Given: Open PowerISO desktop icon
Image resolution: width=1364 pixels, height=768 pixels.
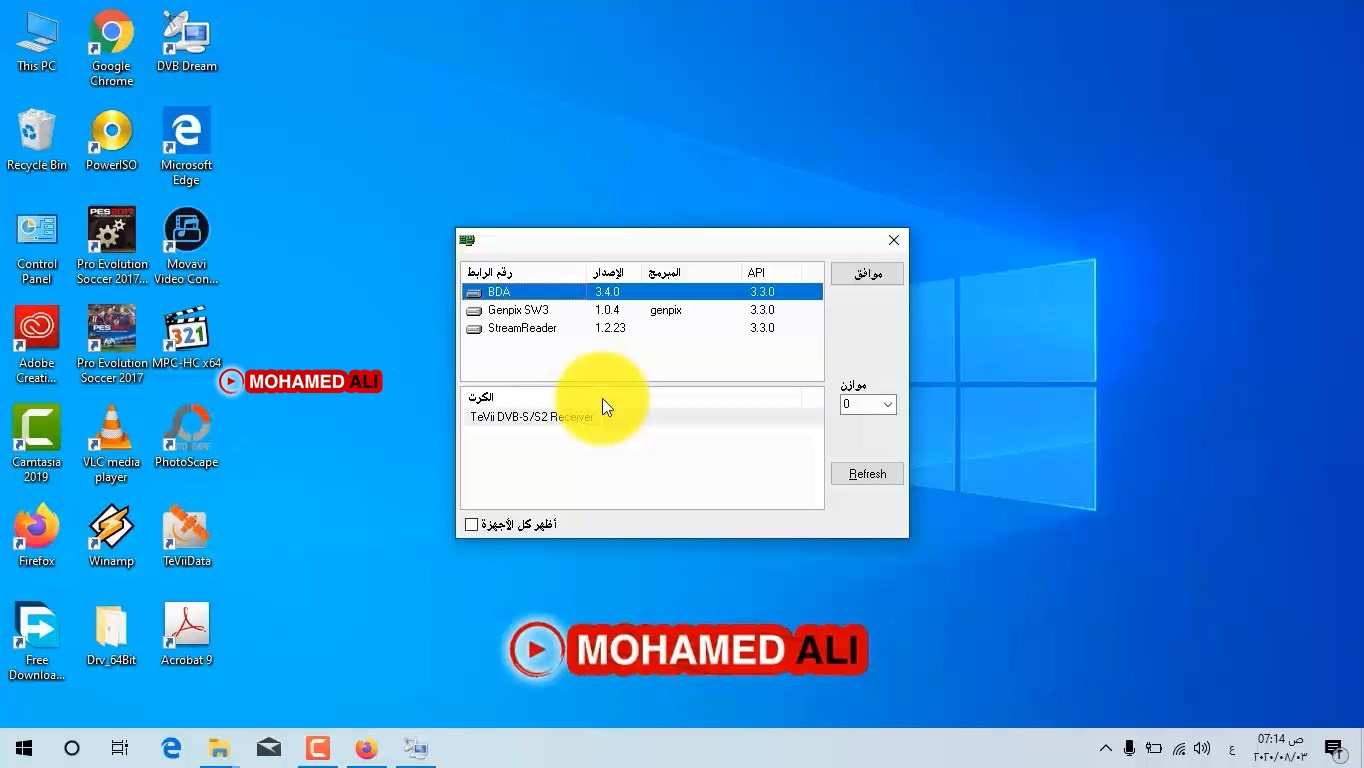Looking at the screenshot, I should pyautogui.click(x=111, y=141).
